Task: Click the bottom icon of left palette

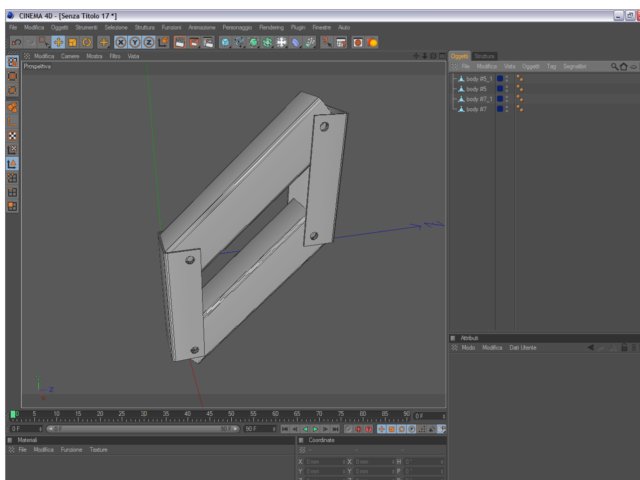Action: 13,206
